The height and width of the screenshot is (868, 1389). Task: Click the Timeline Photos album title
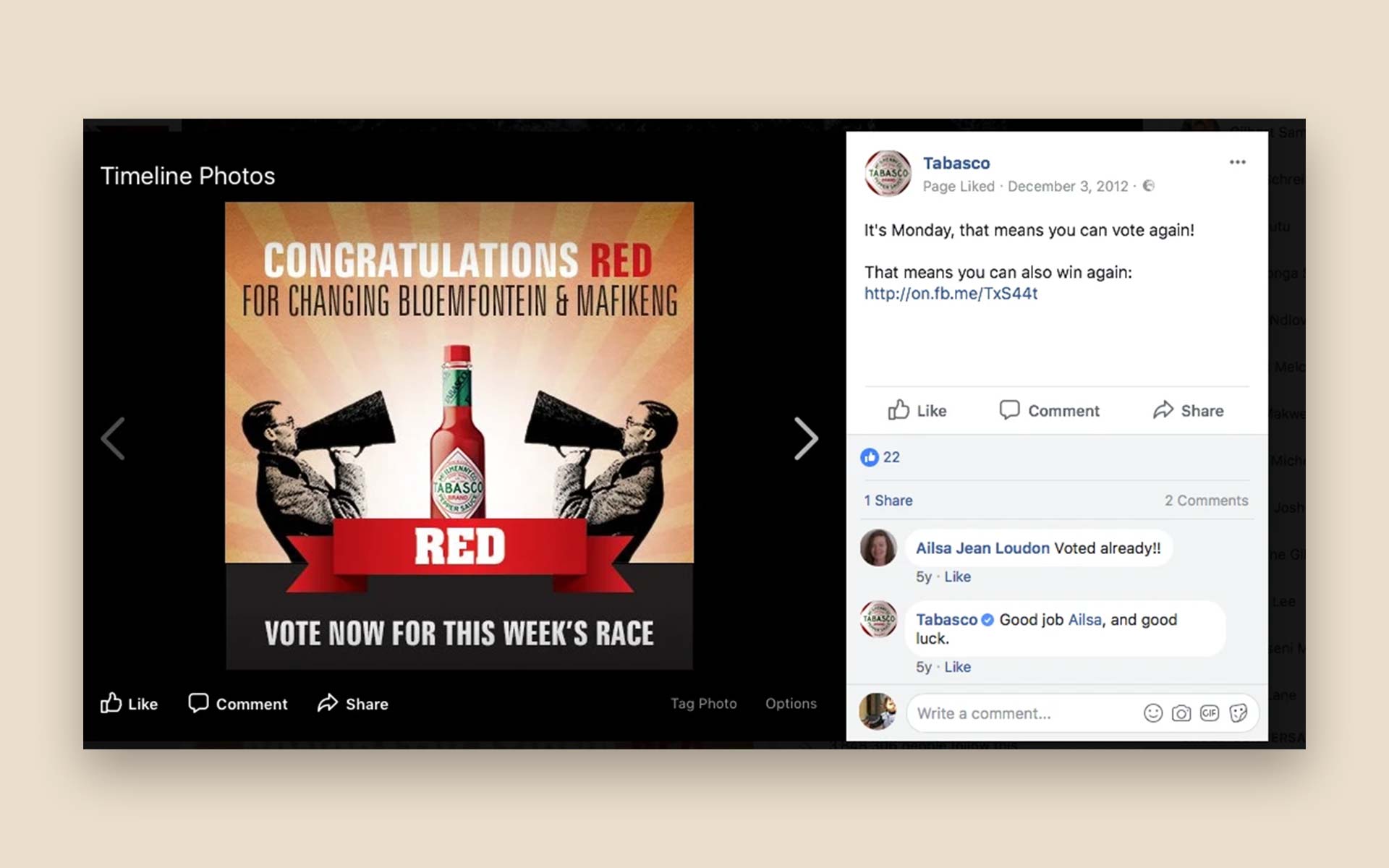click(187, 176)
